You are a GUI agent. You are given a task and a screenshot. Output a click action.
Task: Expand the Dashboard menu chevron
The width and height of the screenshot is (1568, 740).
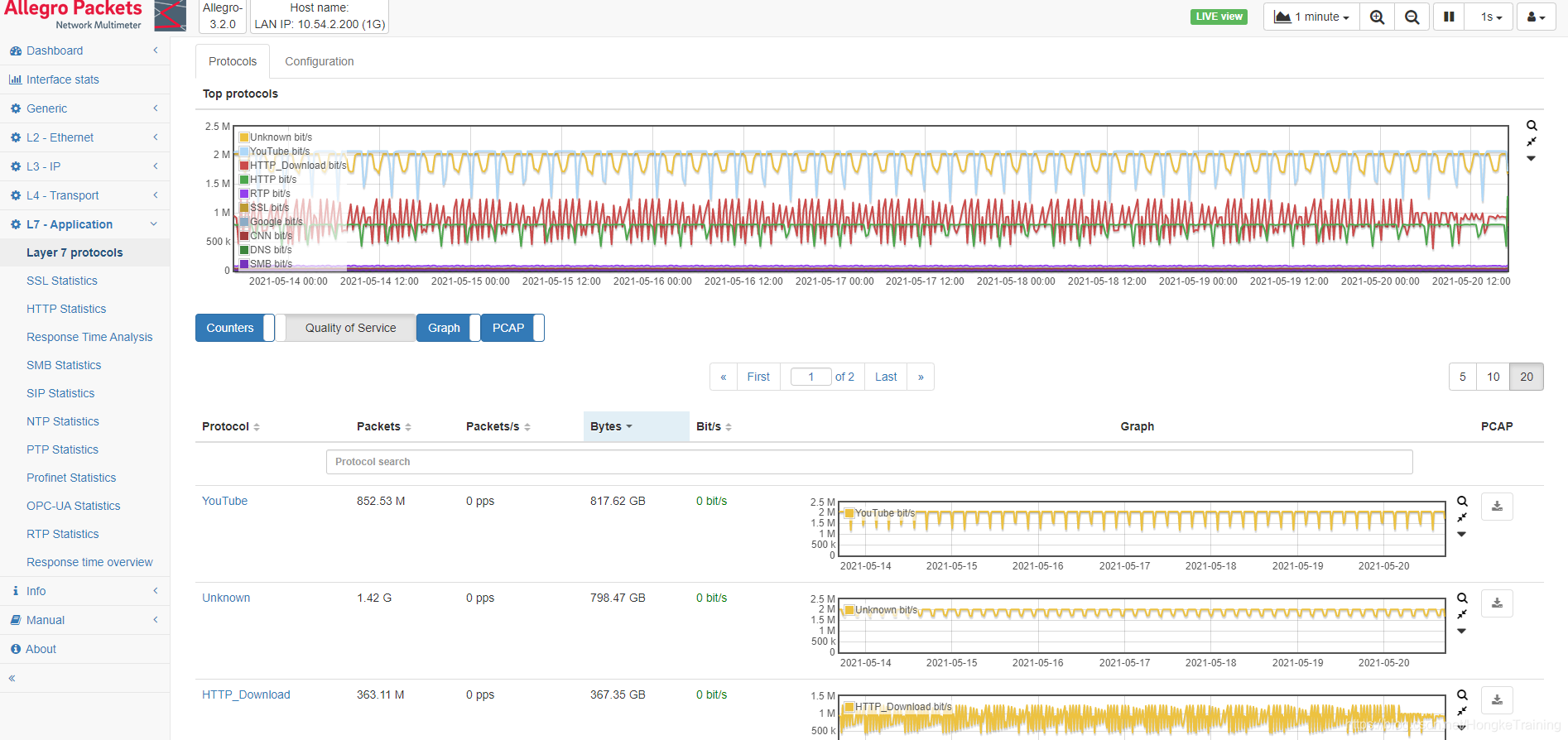click(155, 50)
